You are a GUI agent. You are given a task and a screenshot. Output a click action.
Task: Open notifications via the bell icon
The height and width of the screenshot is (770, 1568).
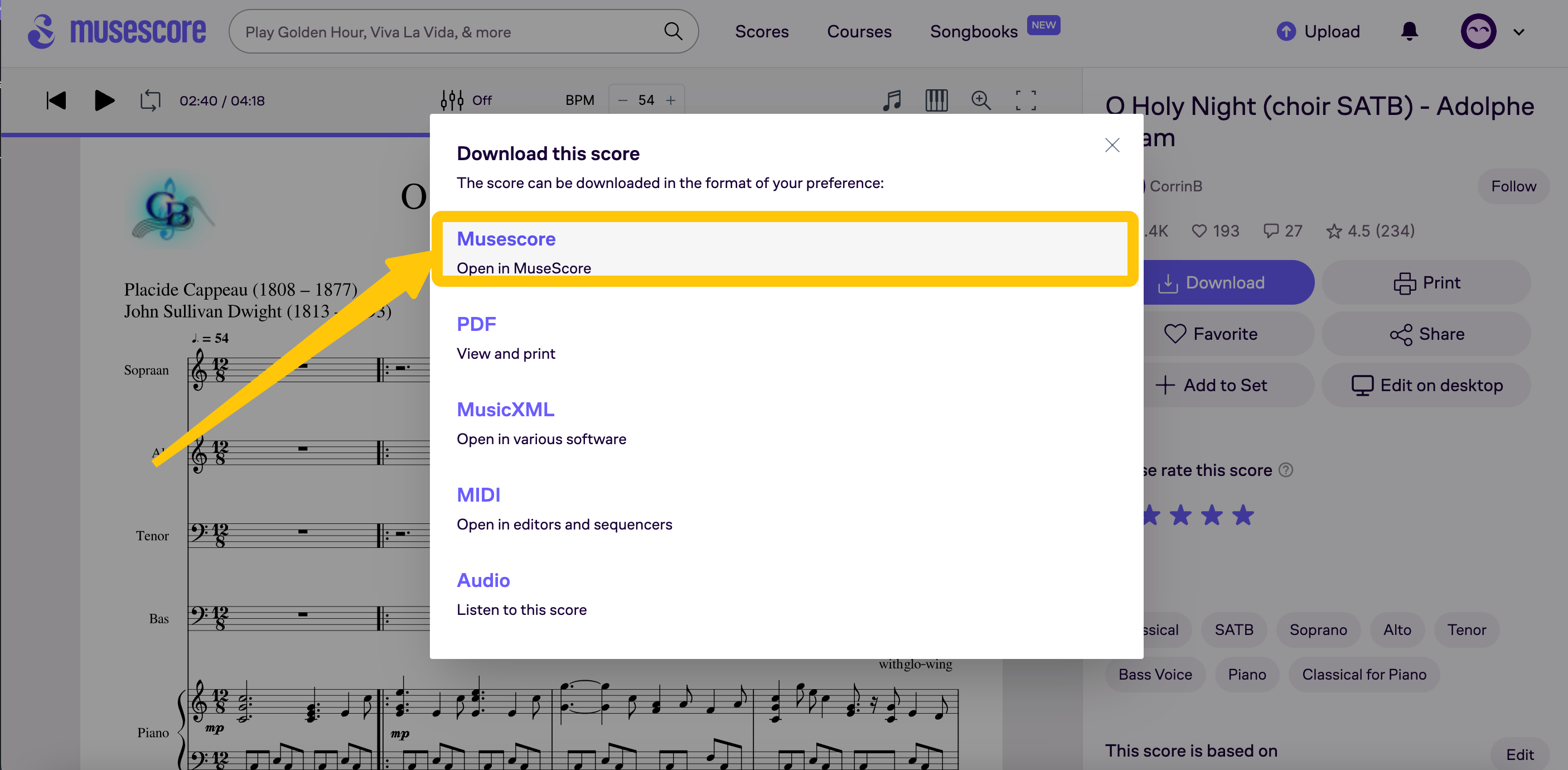1409,31
